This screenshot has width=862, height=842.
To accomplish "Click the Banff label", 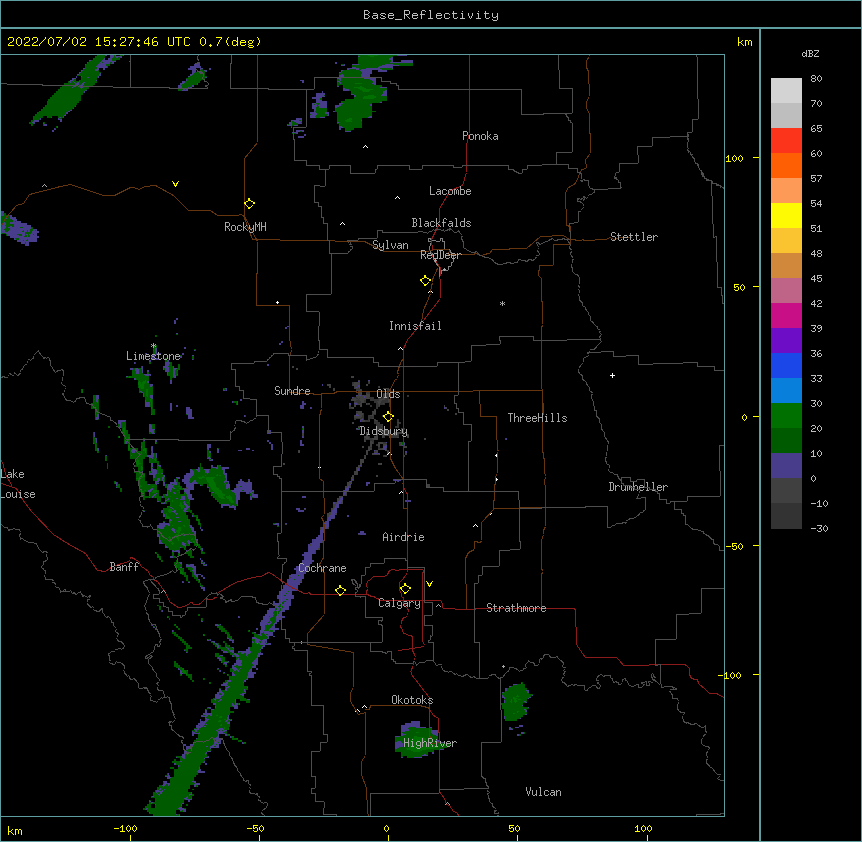I will [x=124, y=567].
